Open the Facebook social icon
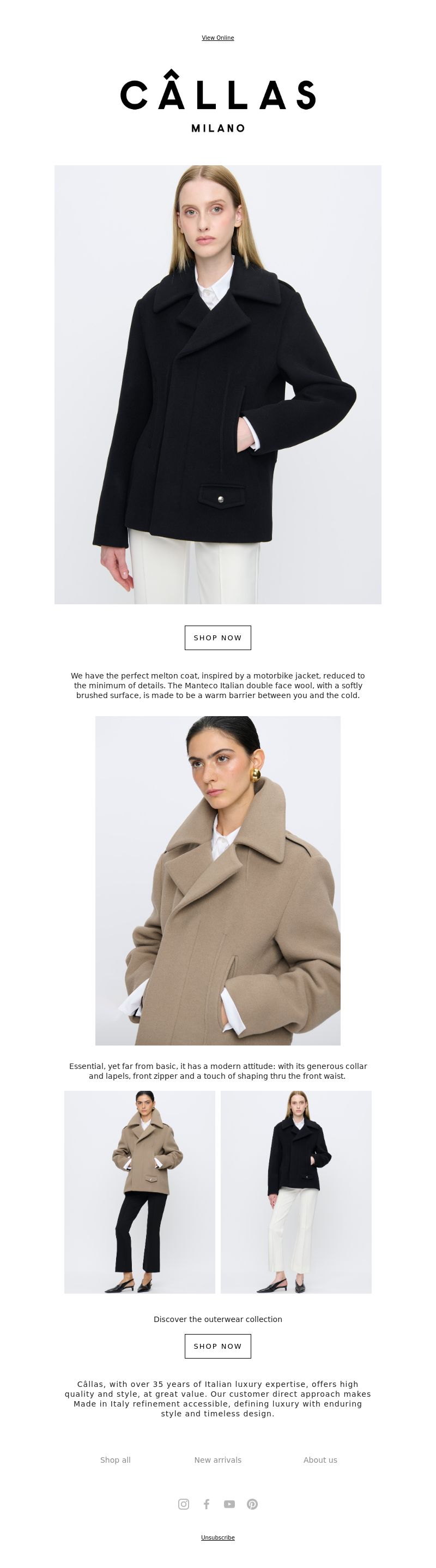 pyautogui.click(x=206, y=1504)
